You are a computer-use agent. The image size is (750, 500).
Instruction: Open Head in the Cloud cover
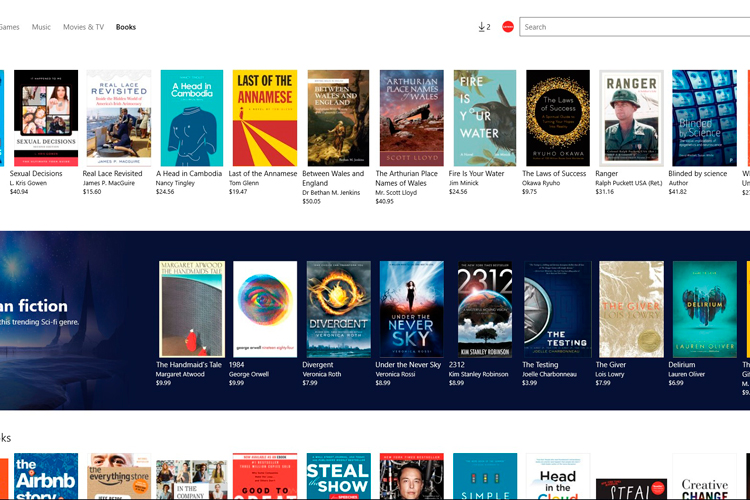[x=558, y=477]
